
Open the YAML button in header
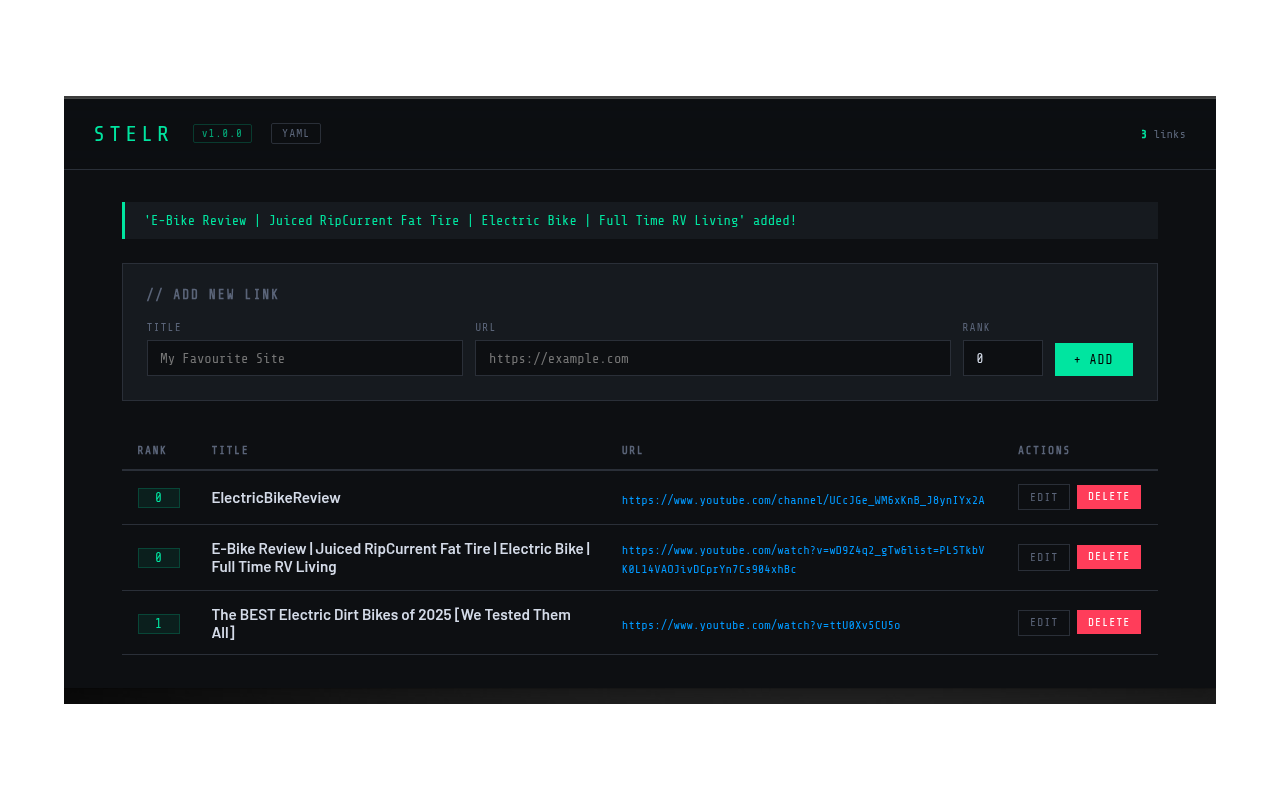coord(296,134)
